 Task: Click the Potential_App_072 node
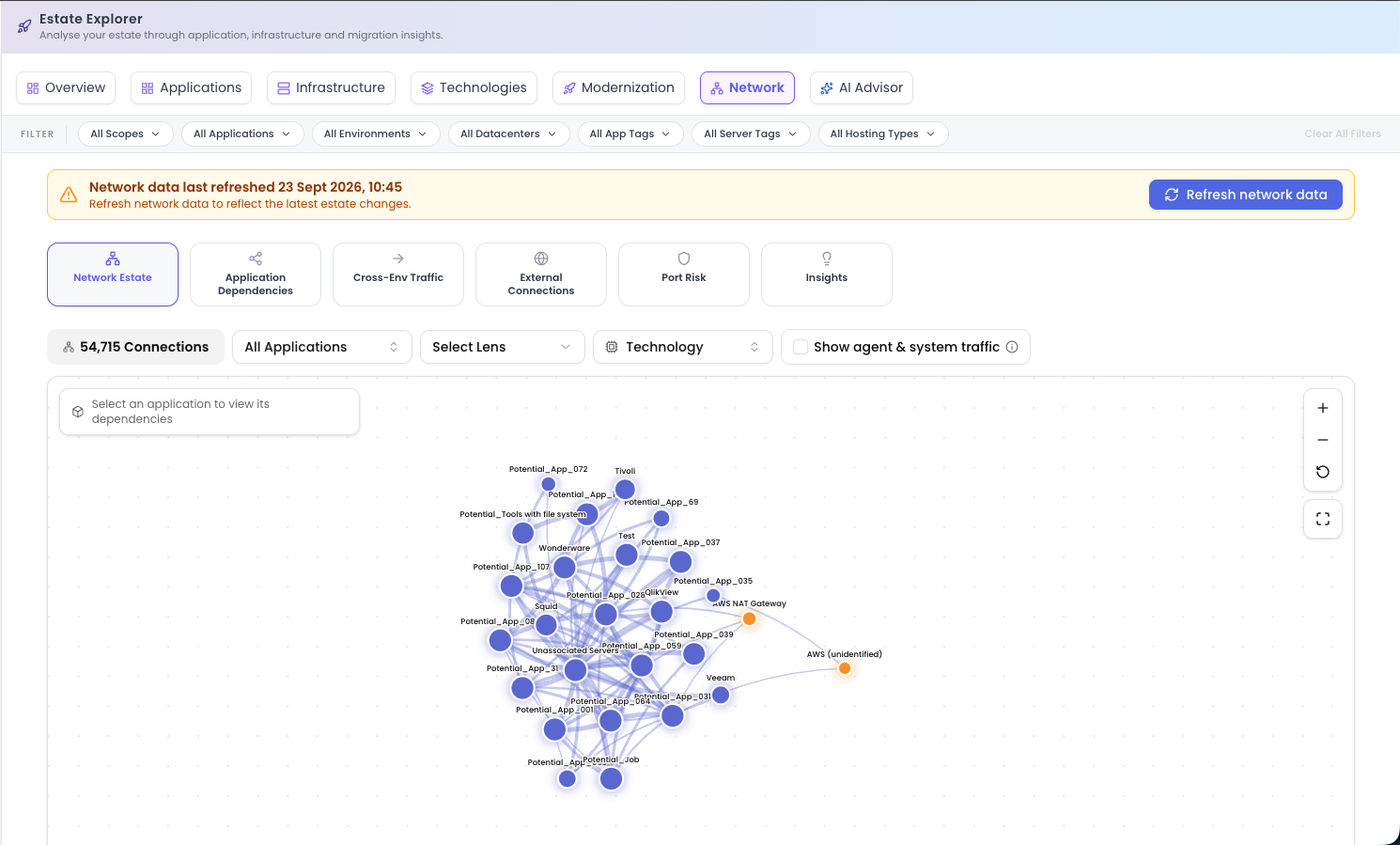pos(549,484)
